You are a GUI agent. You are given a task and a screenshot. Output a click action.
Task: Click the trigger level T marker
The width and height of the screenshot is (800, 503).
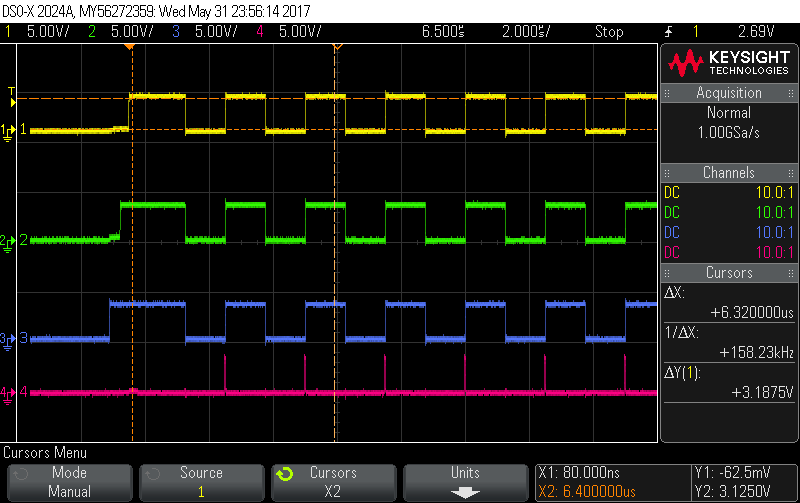point(12,97)
